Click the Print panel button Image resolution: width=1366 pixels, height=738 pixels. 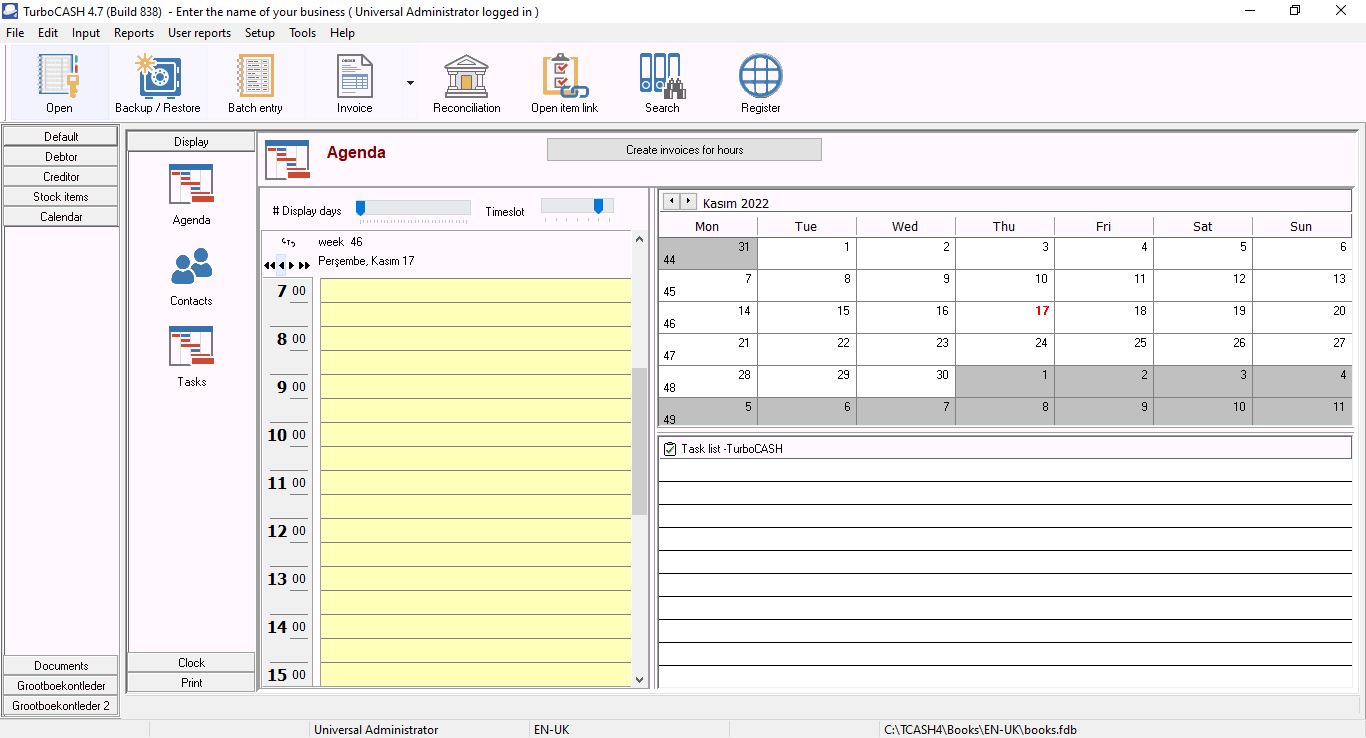(191, 682)
